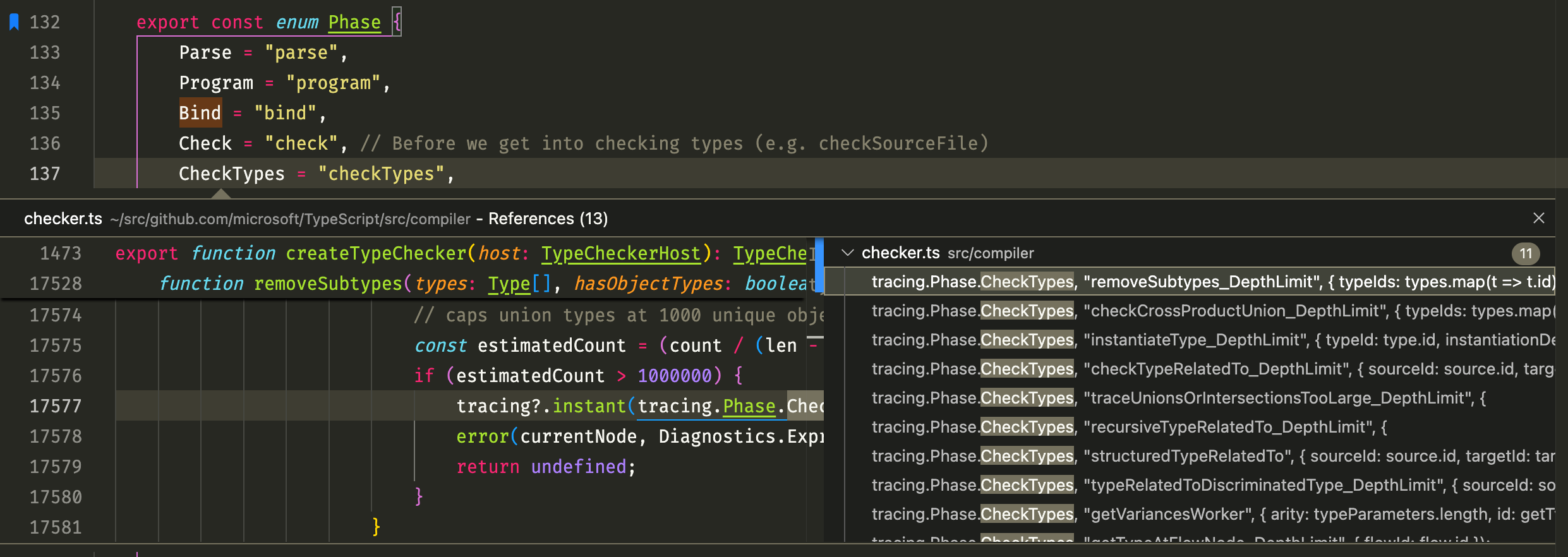This screenshot has width=1568, height=557.
Task: Select the getVariancesWorker reference
Action: pos(1200,514)
